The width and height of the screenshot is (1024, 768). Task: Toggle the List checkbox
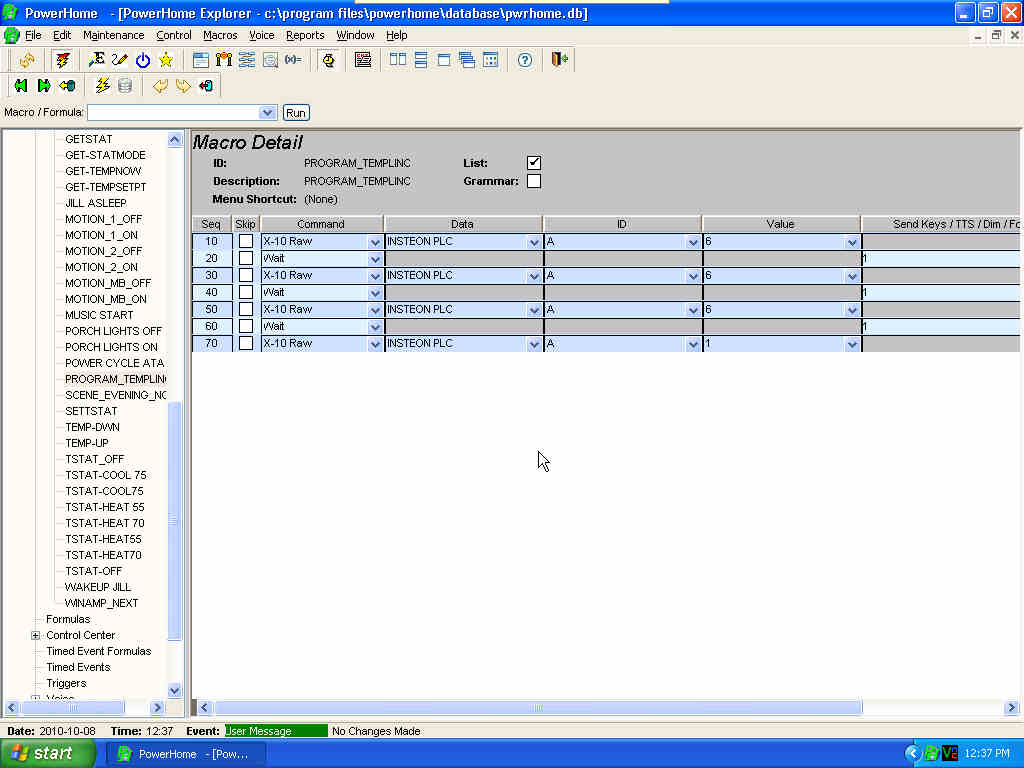534,163
